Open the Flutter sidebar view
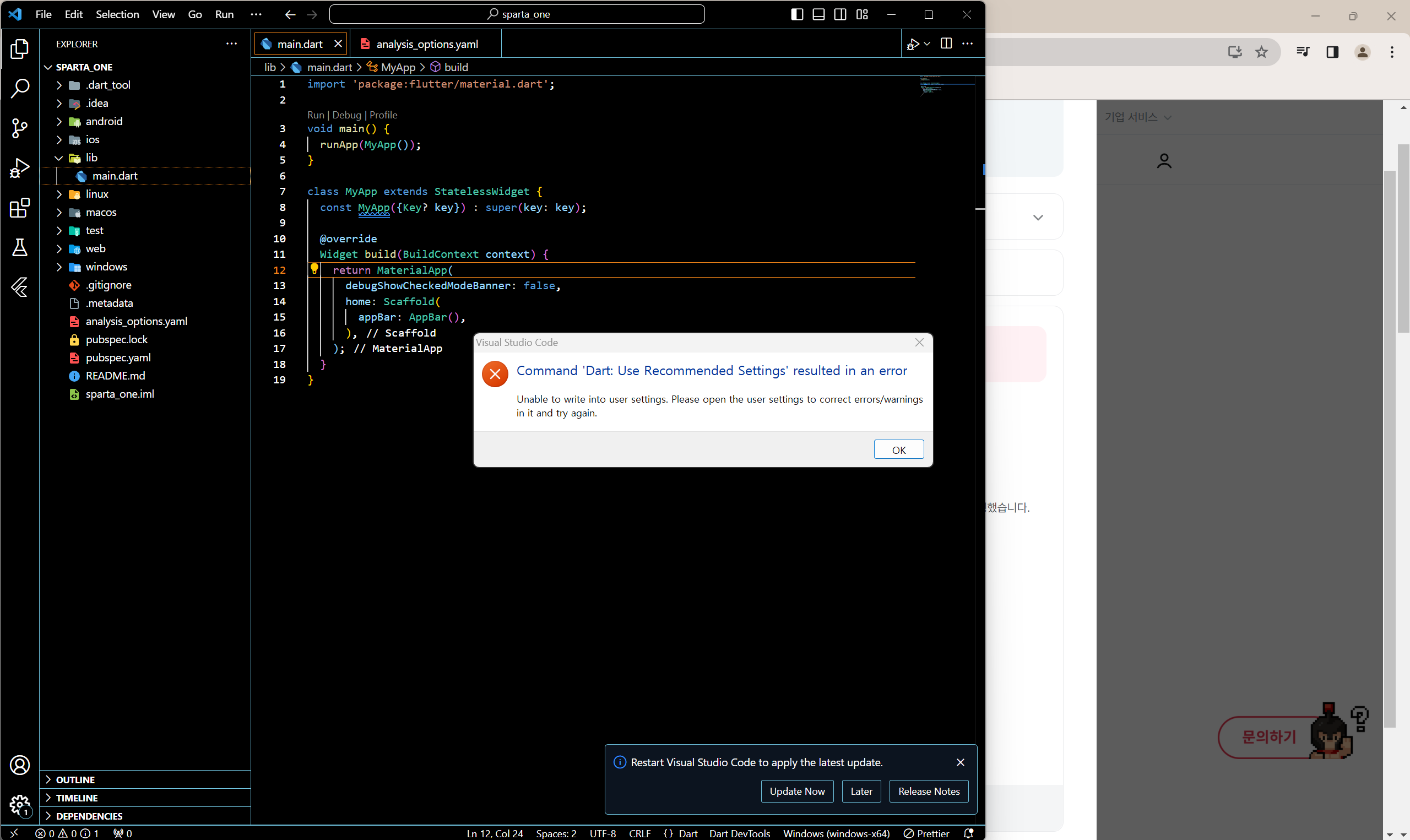The image size is (1410, 840). point(20,287)
